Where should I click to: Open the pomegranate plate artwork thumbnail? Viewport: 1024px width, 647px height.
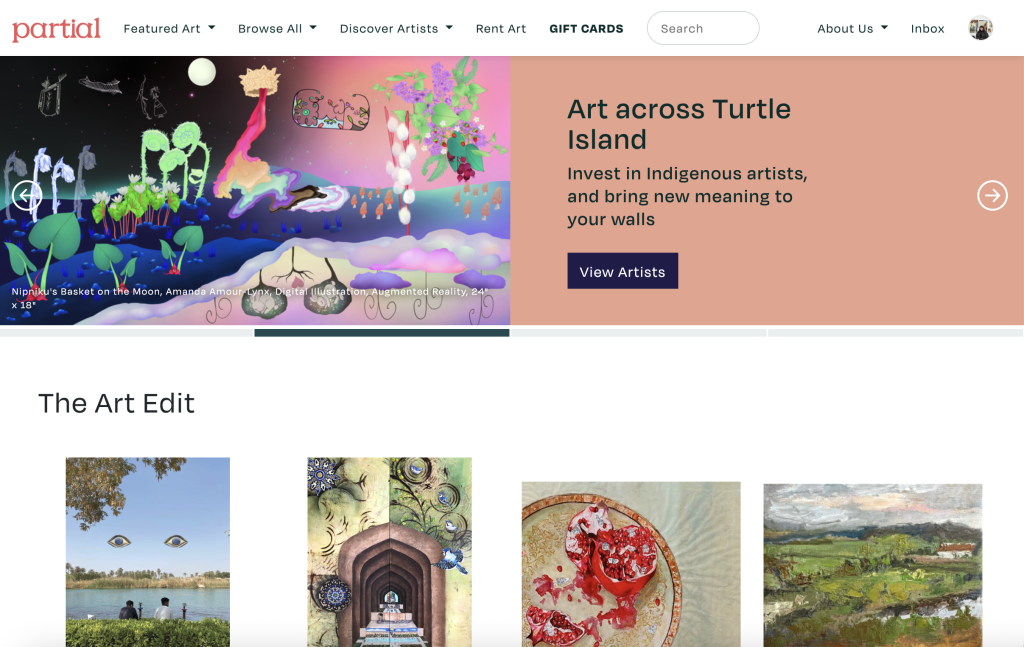tap(631, 564)
